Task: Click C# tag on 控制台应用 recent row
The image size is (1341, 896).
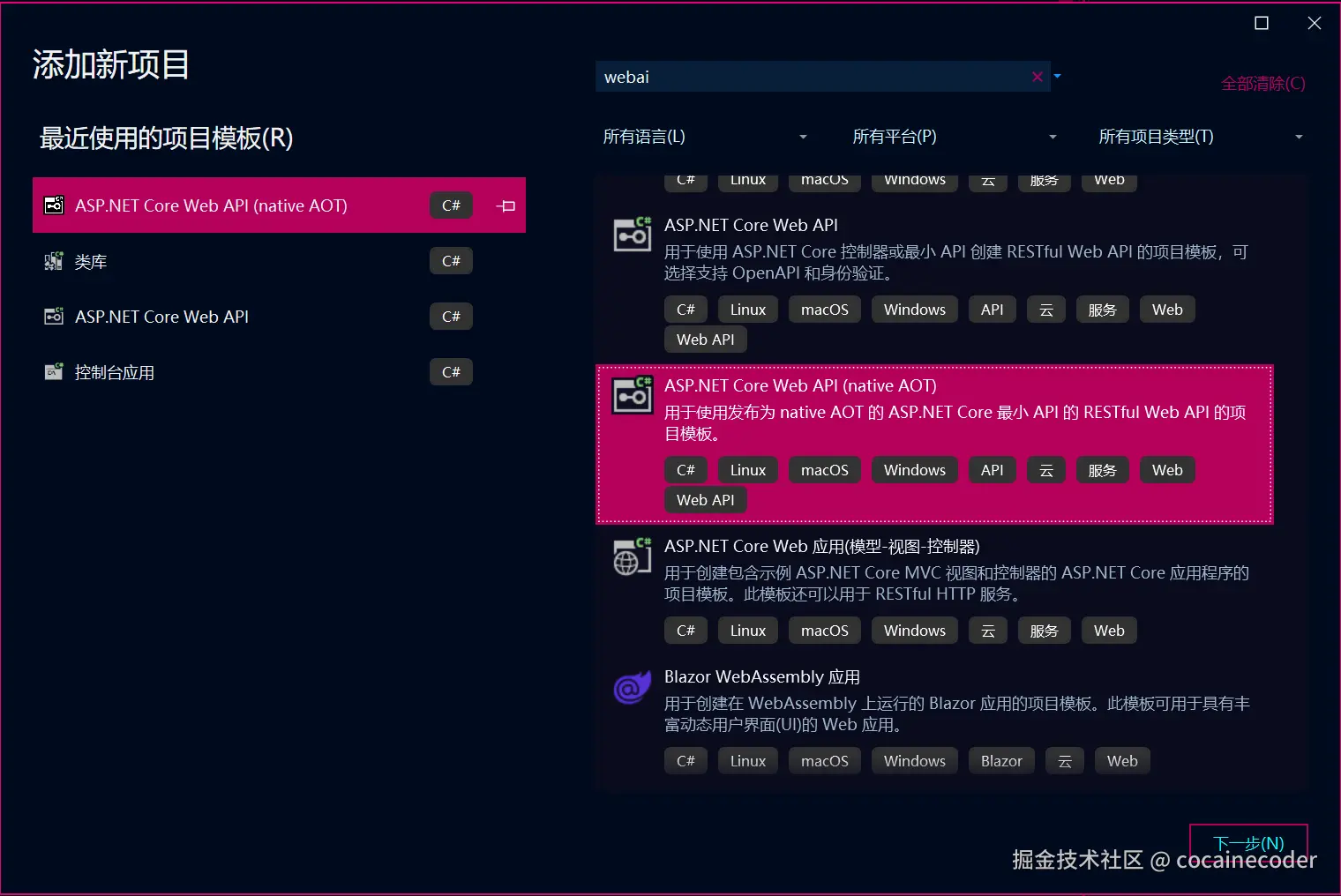Action: [x=451, y=372]
